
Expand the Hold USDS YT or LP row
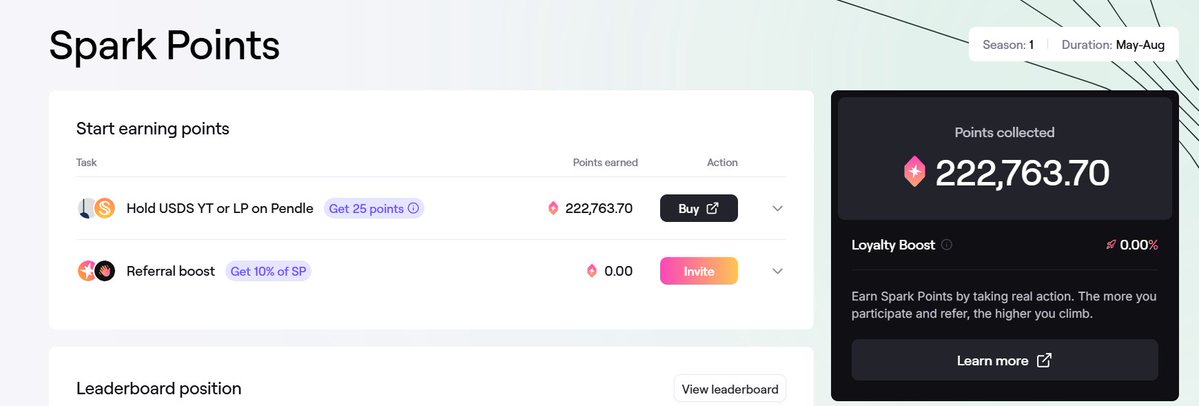pyautogui.click(x=778, y=208)
